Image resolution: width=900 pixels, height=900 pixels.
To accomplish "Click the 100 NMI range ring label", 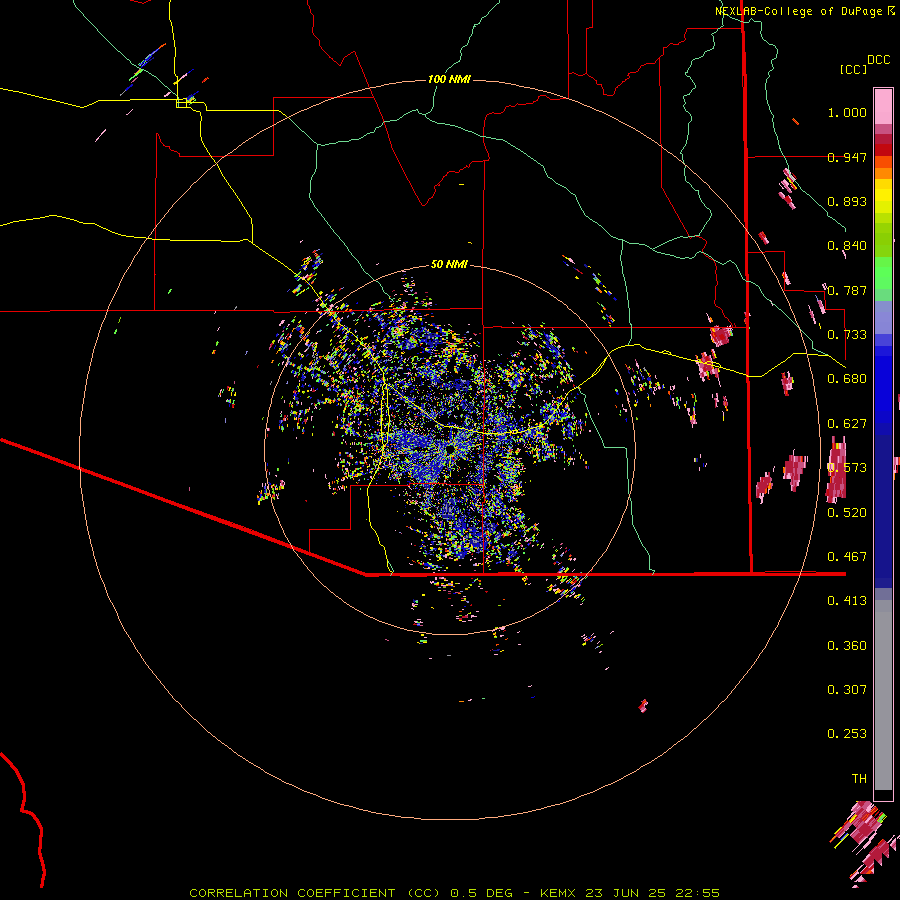I will pyautogui.click(x=449, y=79).
